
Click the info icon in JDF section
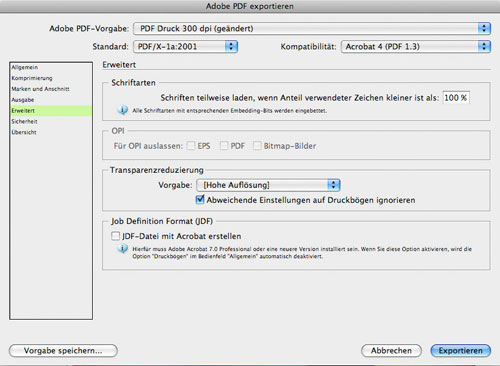tap(122, 249)
